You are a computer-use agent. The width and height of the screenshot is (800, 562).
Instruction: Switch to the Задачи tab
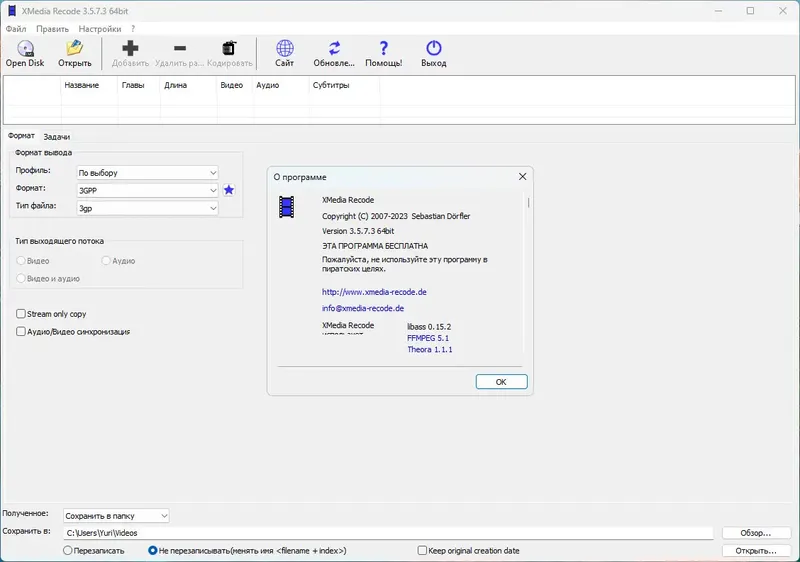[x=57, y=137]
